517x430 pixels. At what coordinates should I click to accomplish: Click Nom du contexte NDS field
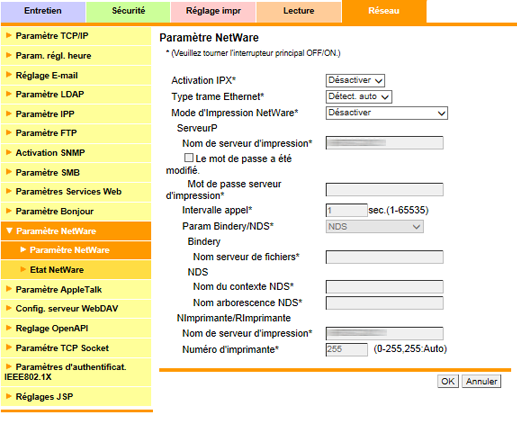click(384, 287)
